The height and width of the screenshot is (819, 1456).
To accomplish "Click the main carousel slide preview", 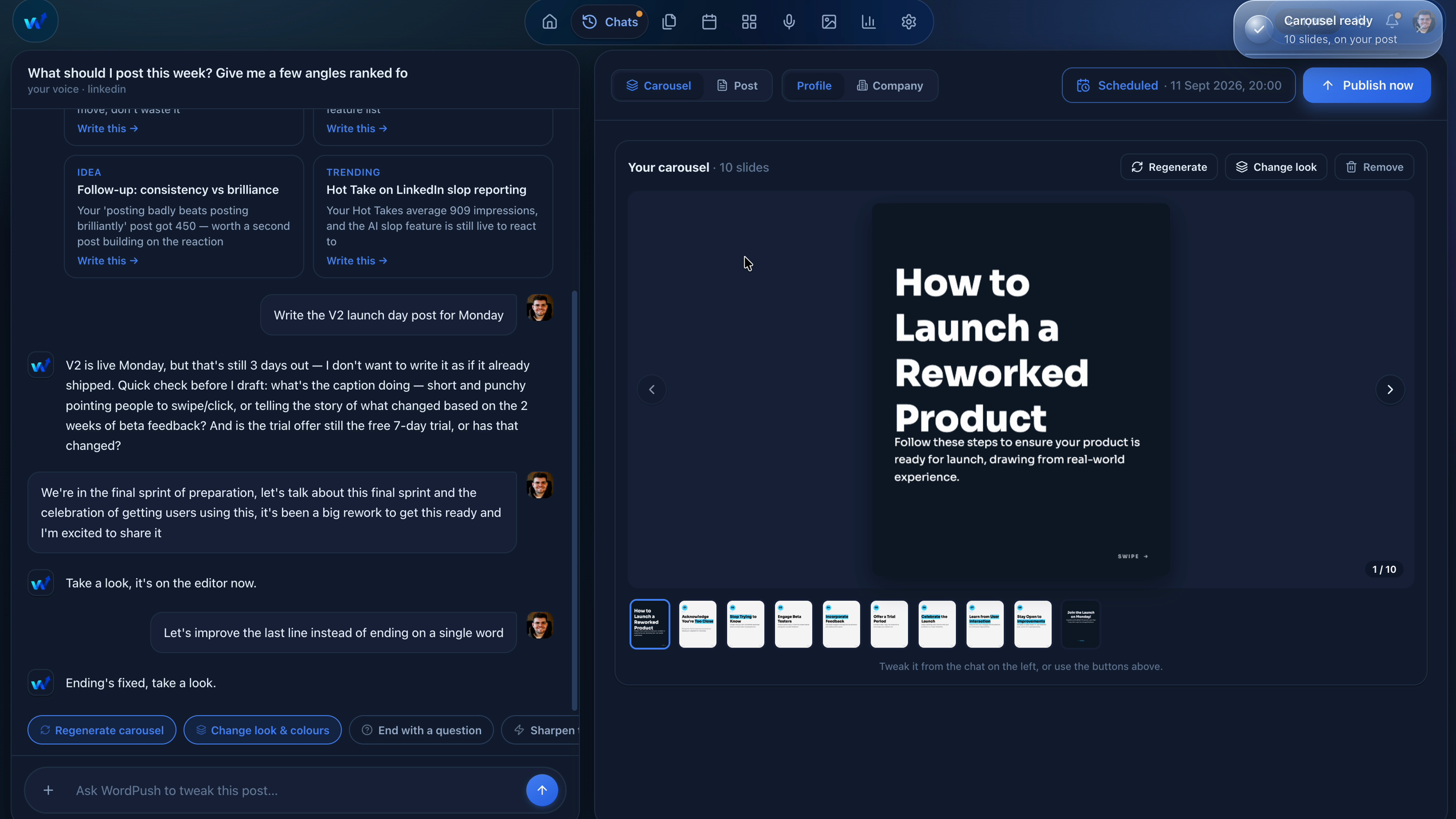I will click(1020, 389).
